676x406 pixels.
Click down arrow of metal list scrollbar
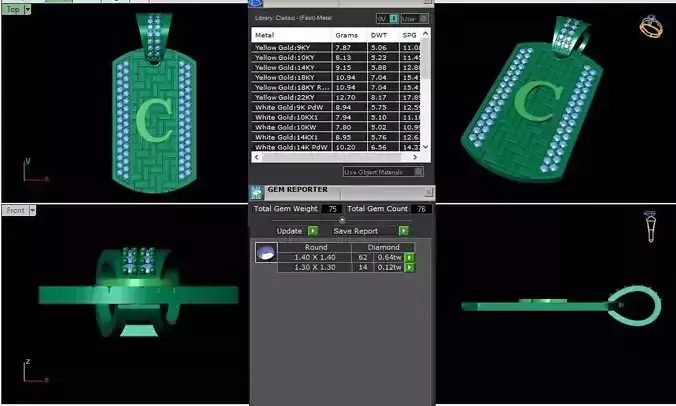click(426, 147)
